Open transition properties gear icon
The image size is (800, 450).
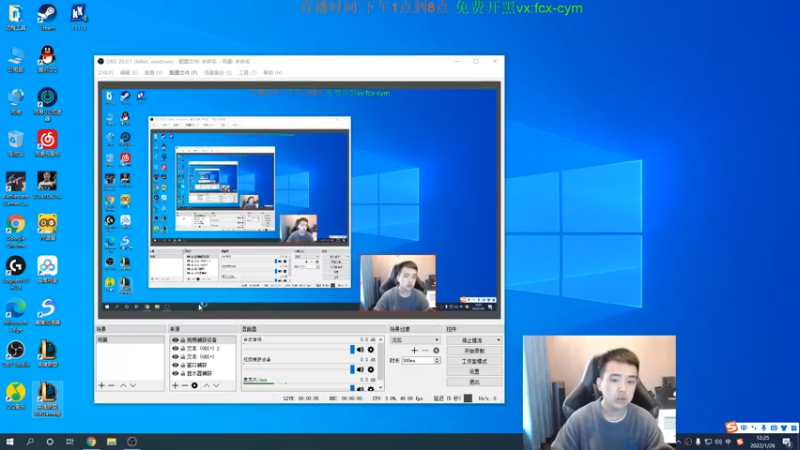coord(436,351)
